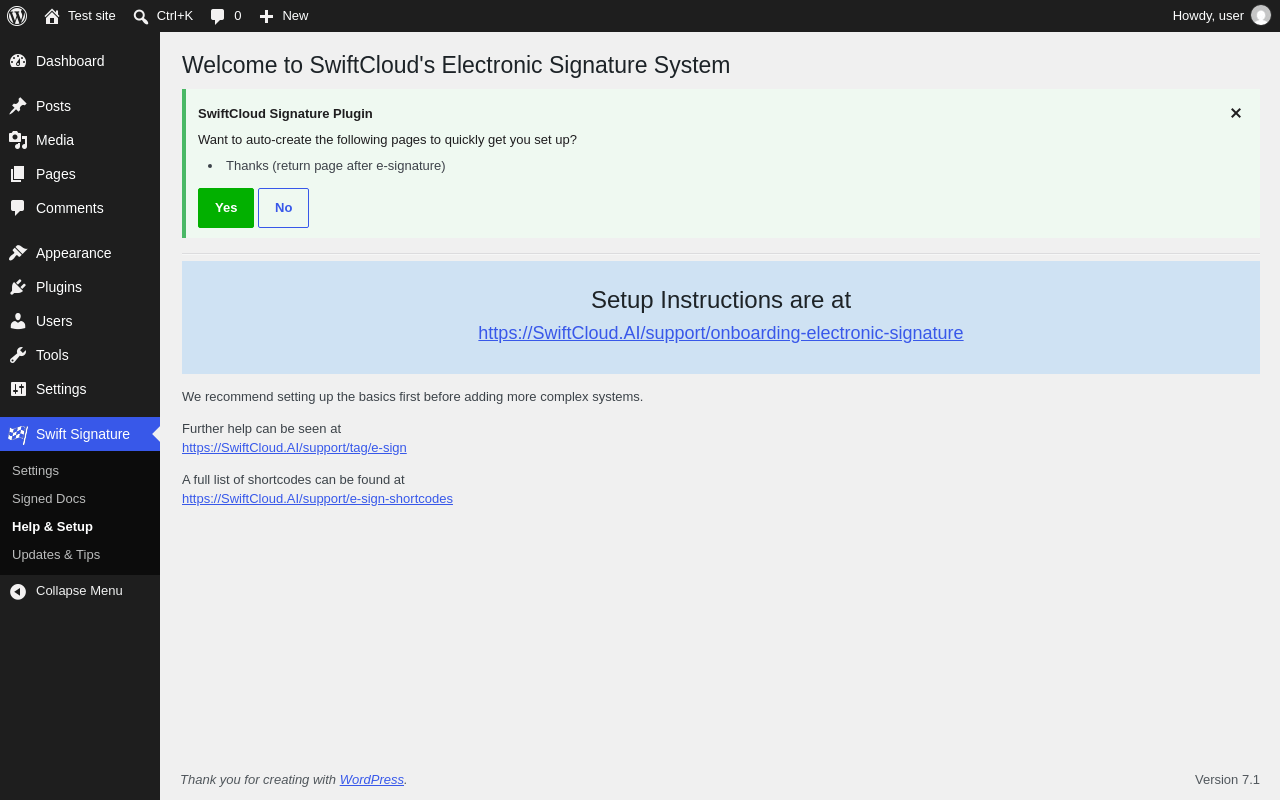Open the tag/e-sign support link
This screenshot has width=1280, height=800.
pyautogui.click(x=294, y=448)
